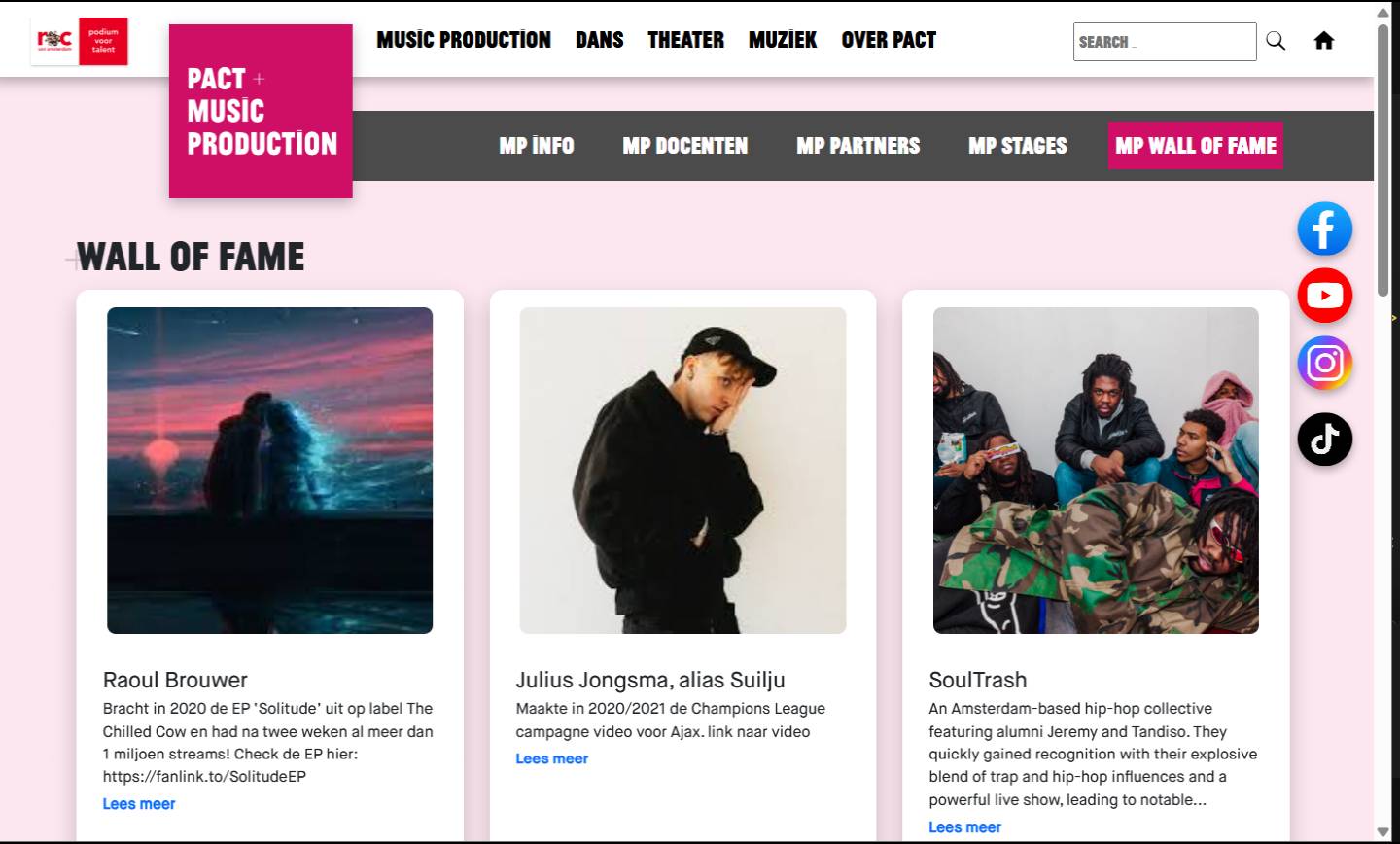This screenshot has width=1400, height=844.
Task: Switch to the MP Docenten tab
Action: point(685,146)
